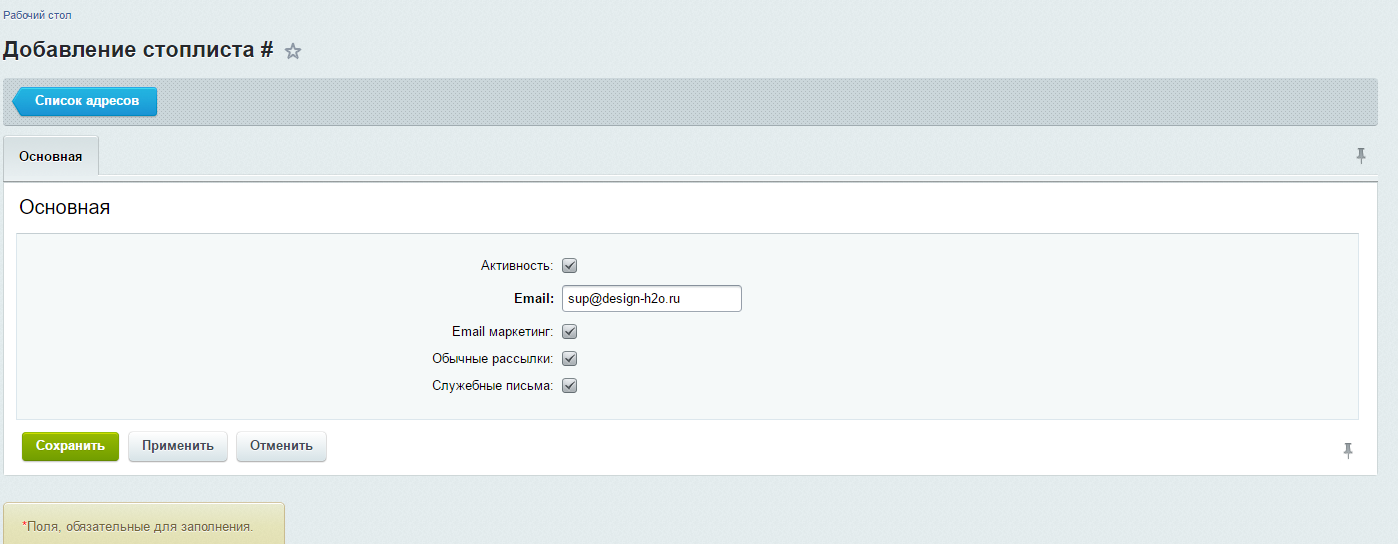Uncheck the Email маркетинг checkbox
Image resolution: width=1398 pixels, height=544 pixels.
pos(570,332)
